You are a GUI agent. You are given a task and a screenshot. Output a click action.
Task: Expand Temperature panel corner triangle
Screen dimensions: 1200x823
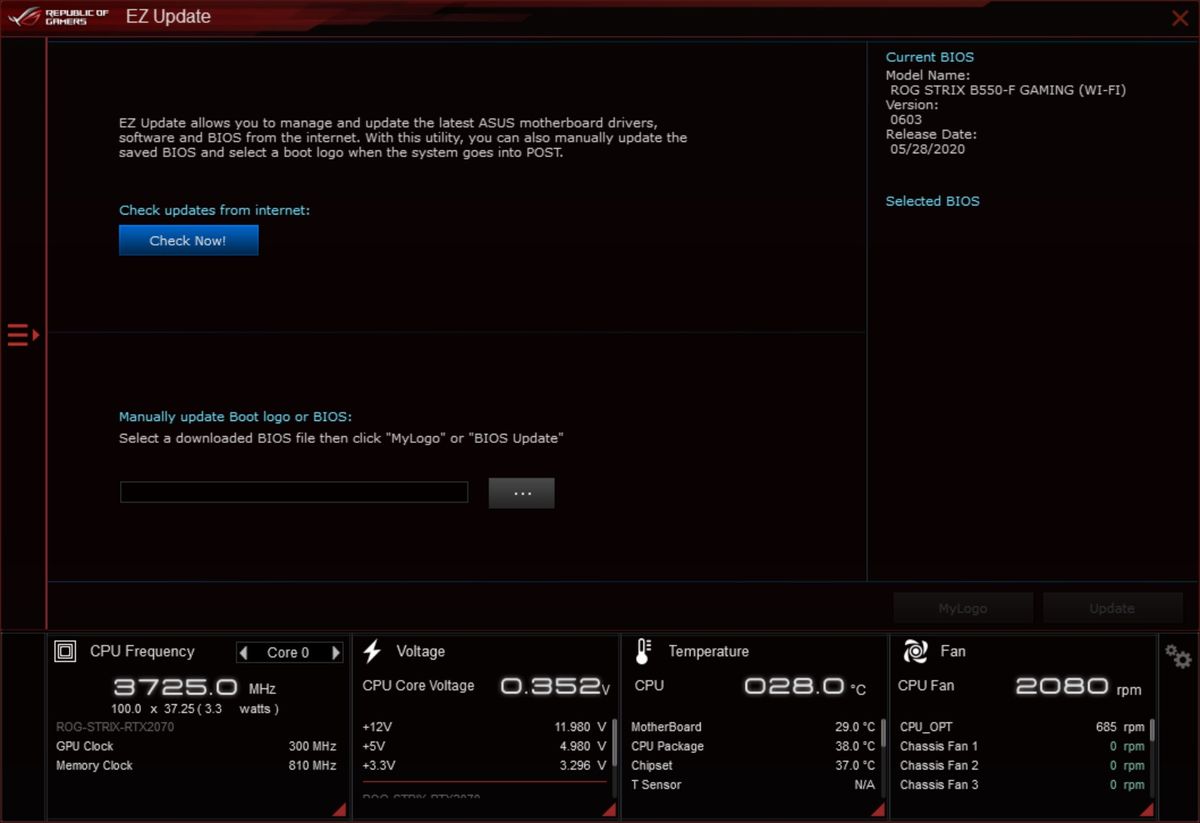coord(877,809)
